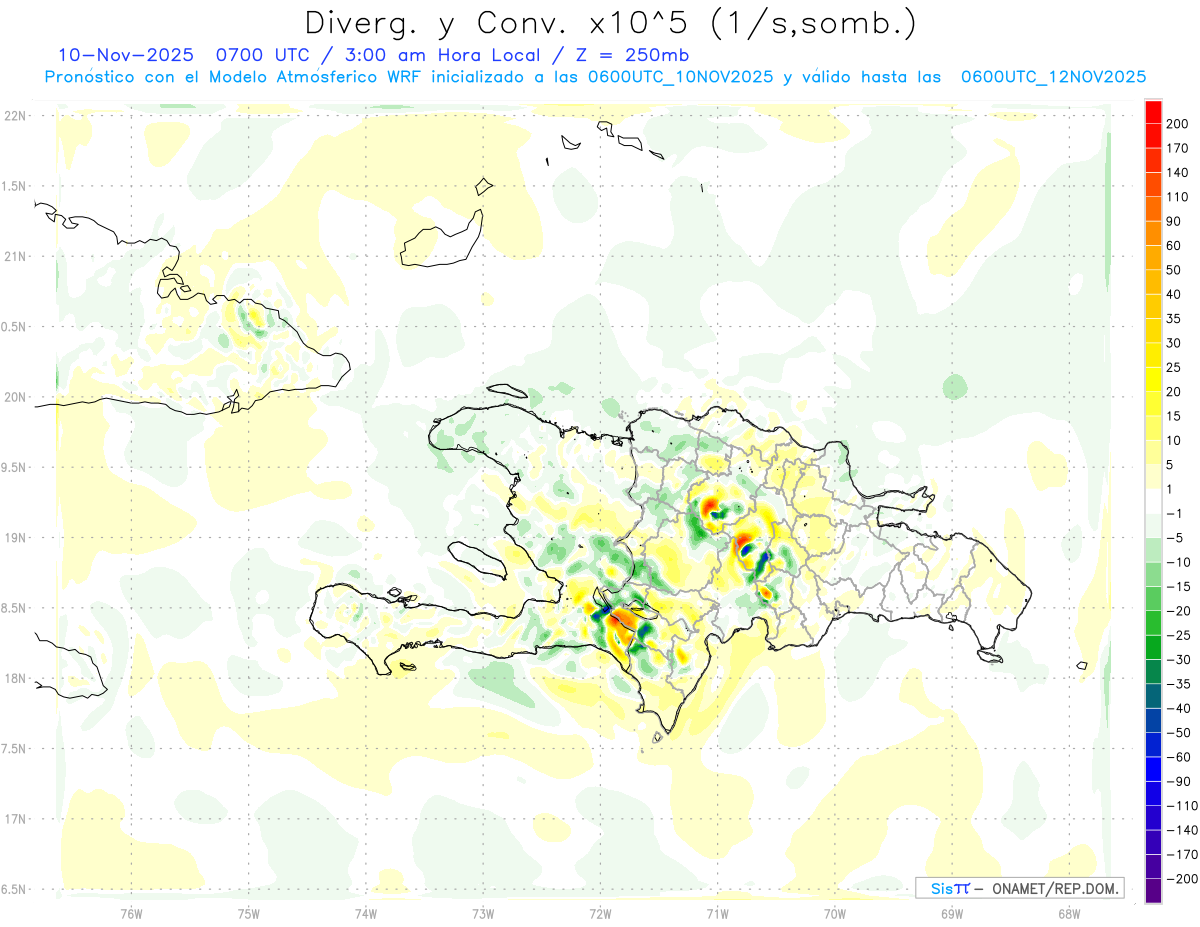Click the positive '15' color bar value
Screen dimensions: 1200x927
pyautogui.click(x=1175, y=416)
